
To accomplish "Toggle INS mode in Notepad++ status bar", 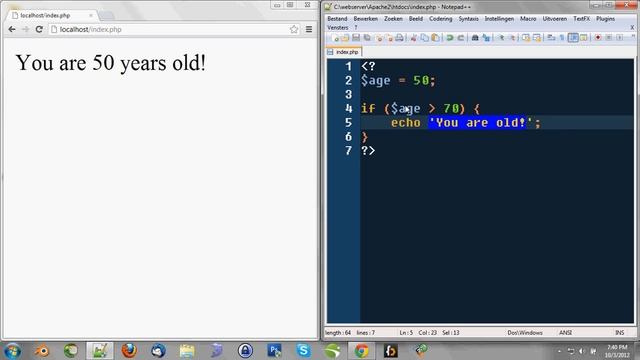I will tap(620, 333).
